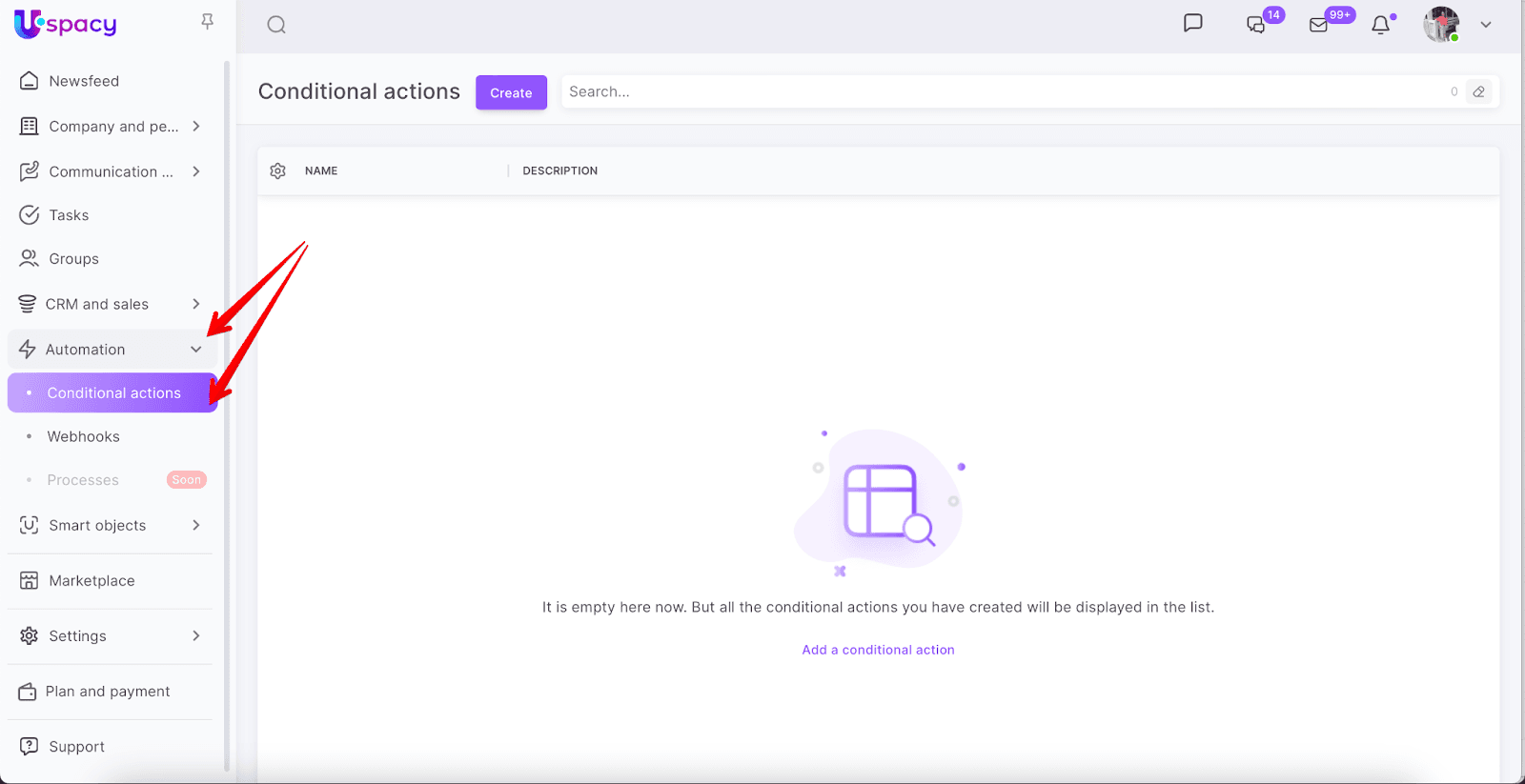Image resolution: width=1525 pixels, height=784 pixels.
Task: Open messages with the 14 badge
Action: tap(1256, 25)
